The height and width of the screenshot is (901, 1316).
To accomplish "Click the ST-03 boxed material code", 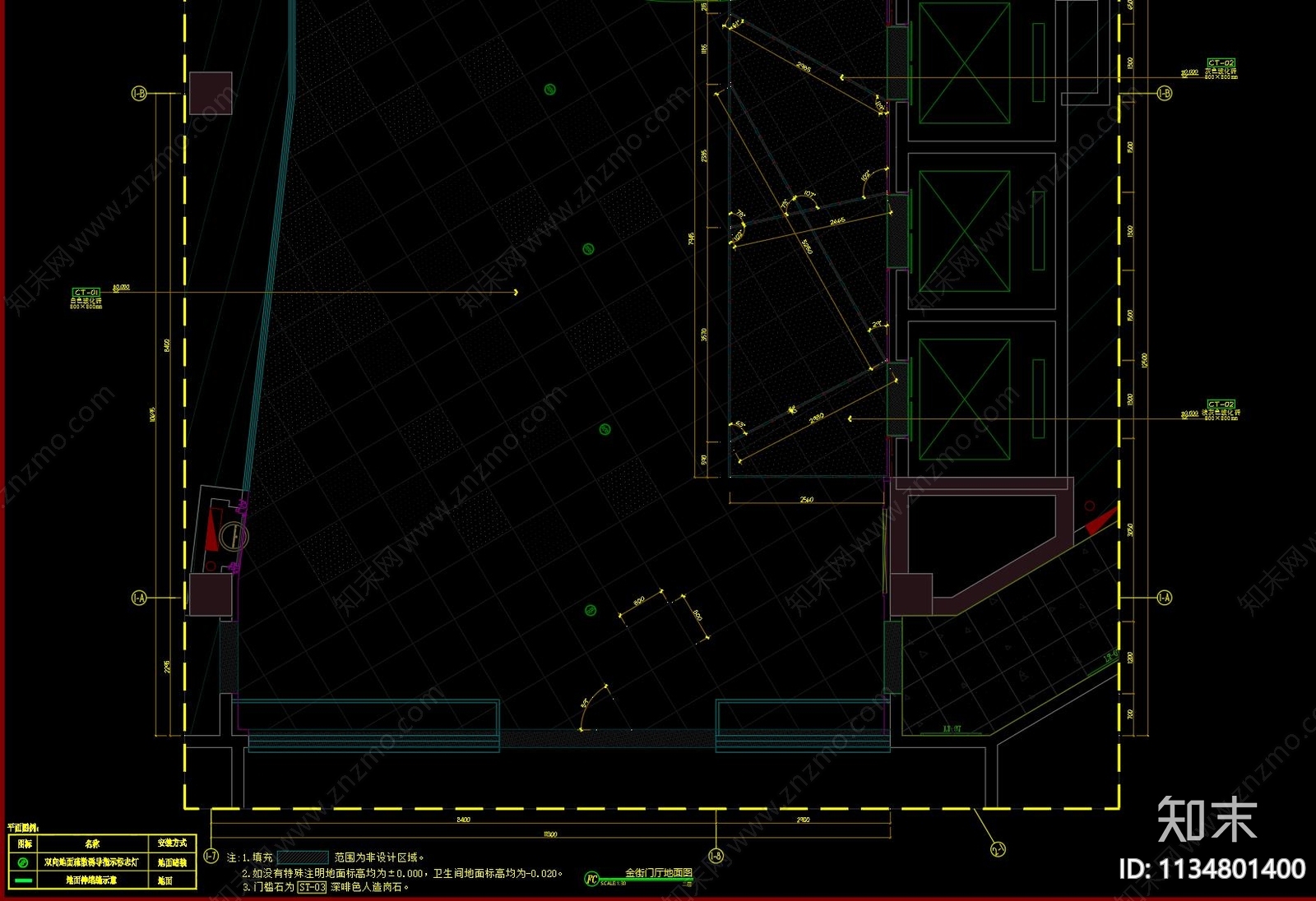I will [x=312, y=887].
